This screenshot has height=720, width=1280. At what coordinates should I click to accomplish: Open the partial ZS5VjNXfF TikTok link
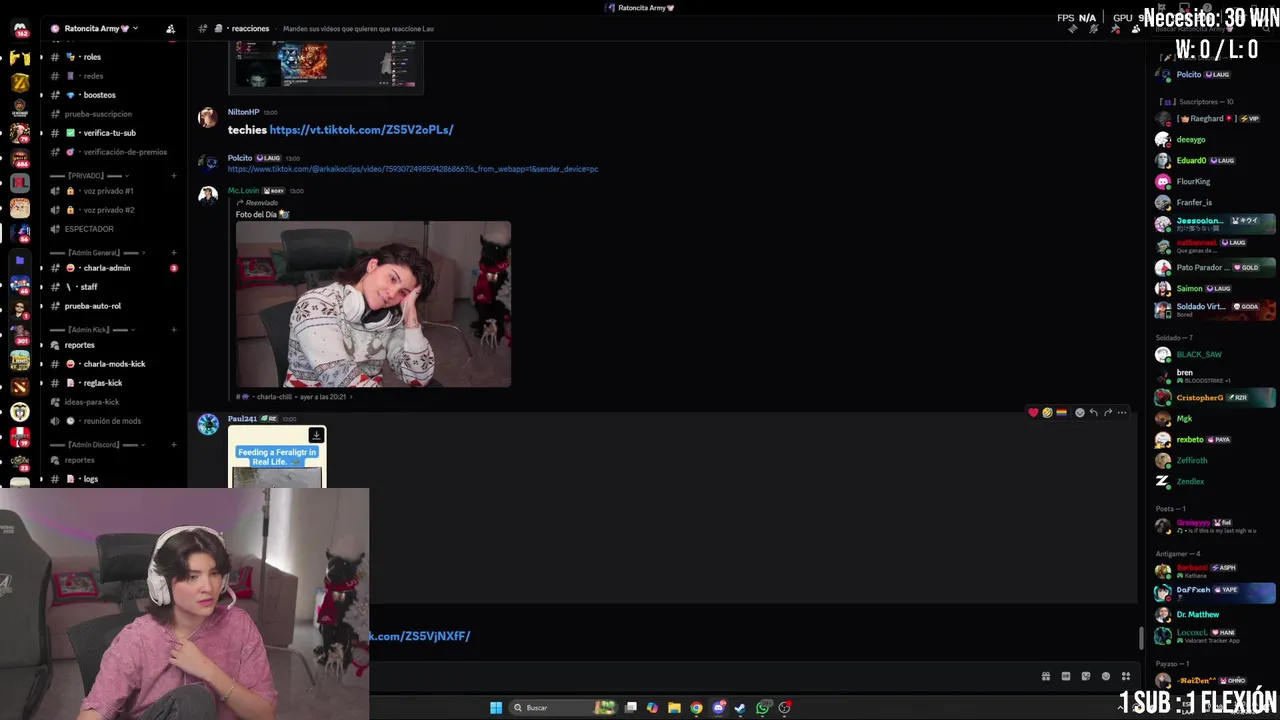tap(420, 636)
